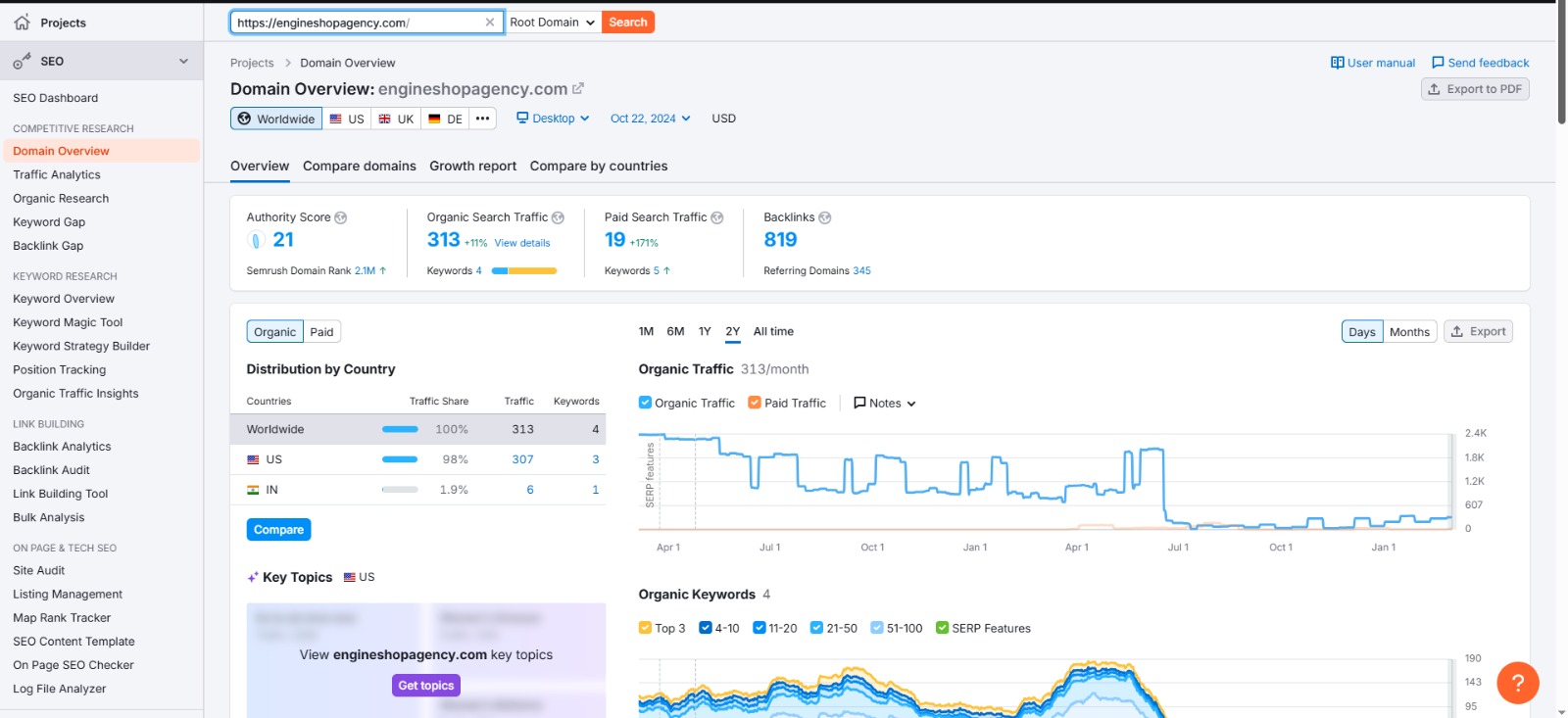
Task: Toggle 21-50 keywords checkbox
Action: click(x=816, y=628)
